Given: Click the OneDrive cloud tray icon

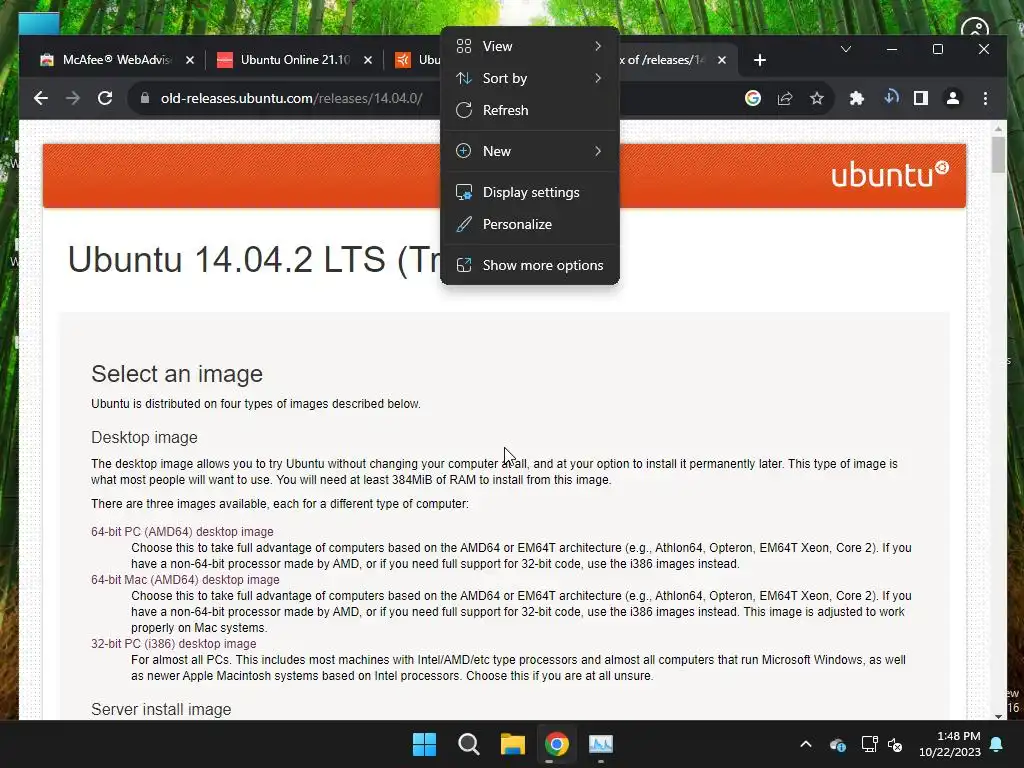Looking at the screenshot, I should tap(838, 744).
